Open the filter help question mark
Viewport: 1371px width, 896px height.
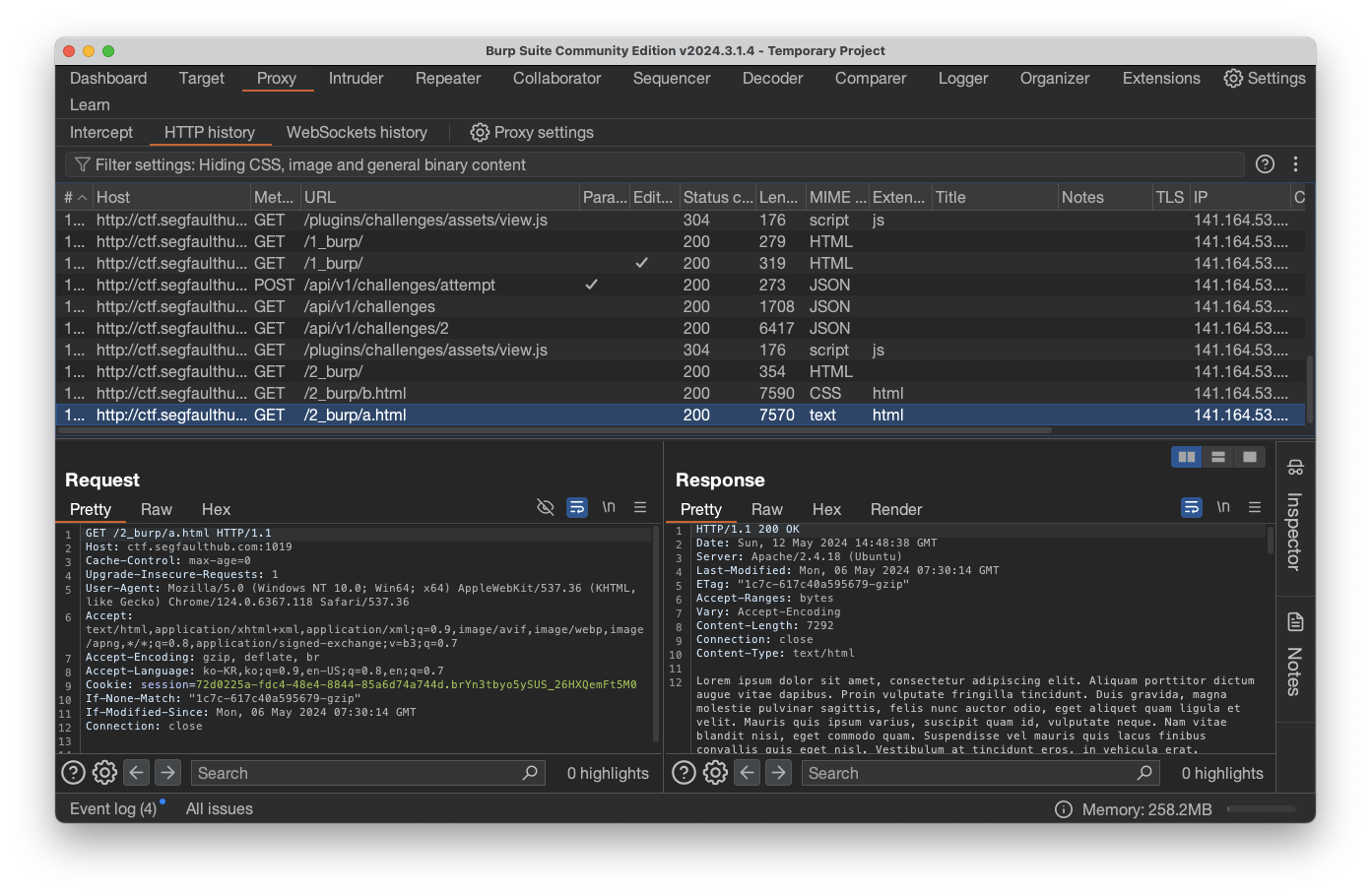tap(1265, 164)
